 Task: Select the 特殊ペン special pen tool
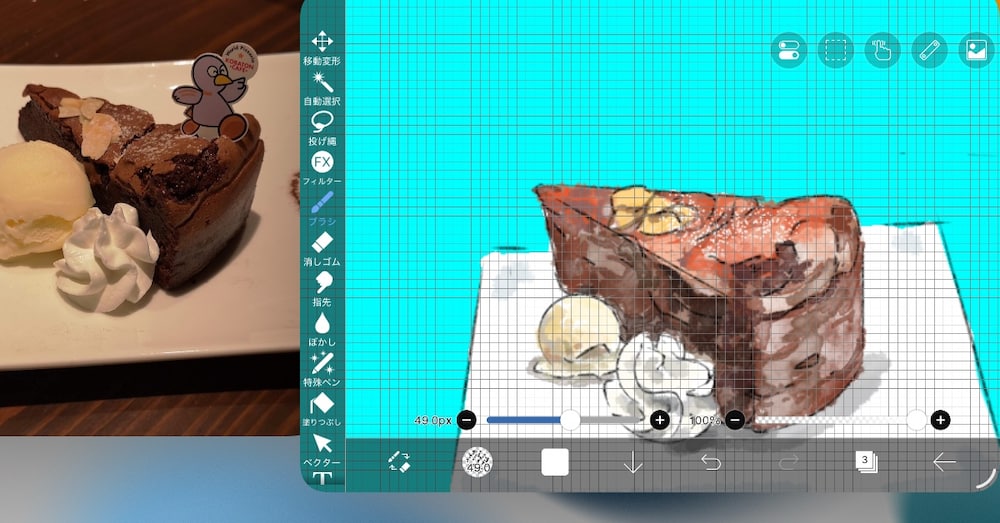coord(322,370)
